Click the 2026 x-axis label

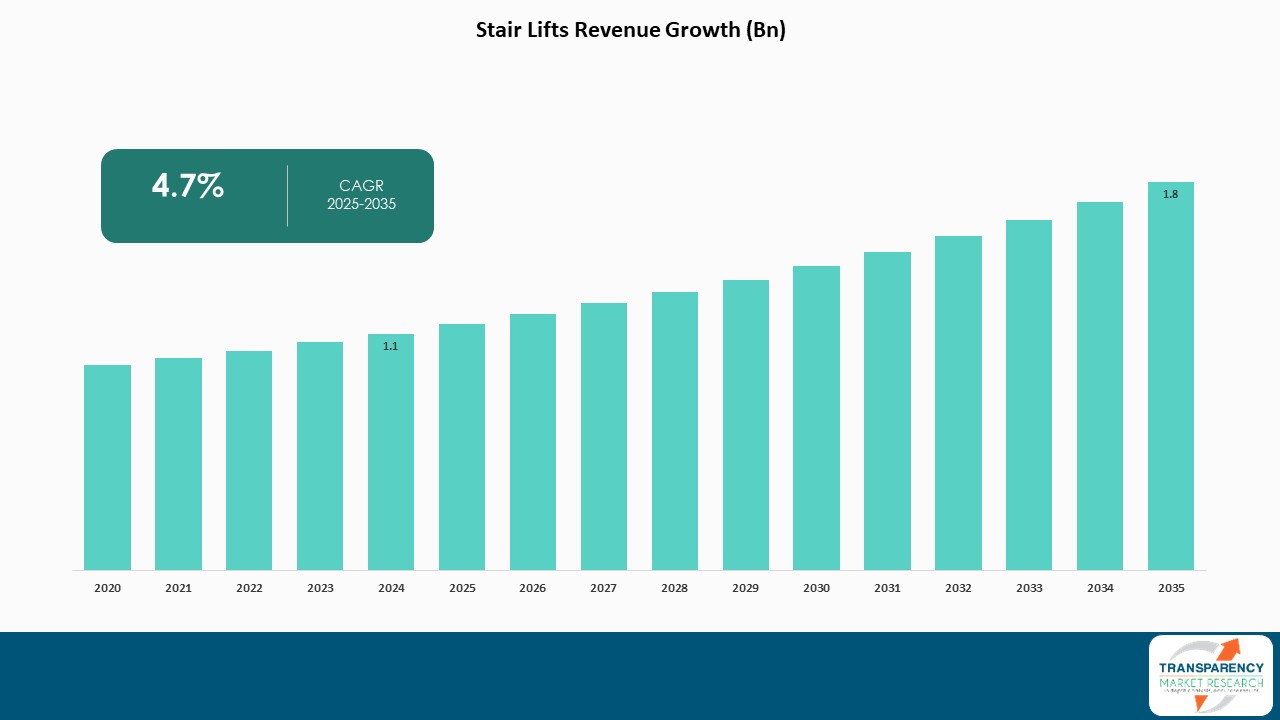pos(533,588)
